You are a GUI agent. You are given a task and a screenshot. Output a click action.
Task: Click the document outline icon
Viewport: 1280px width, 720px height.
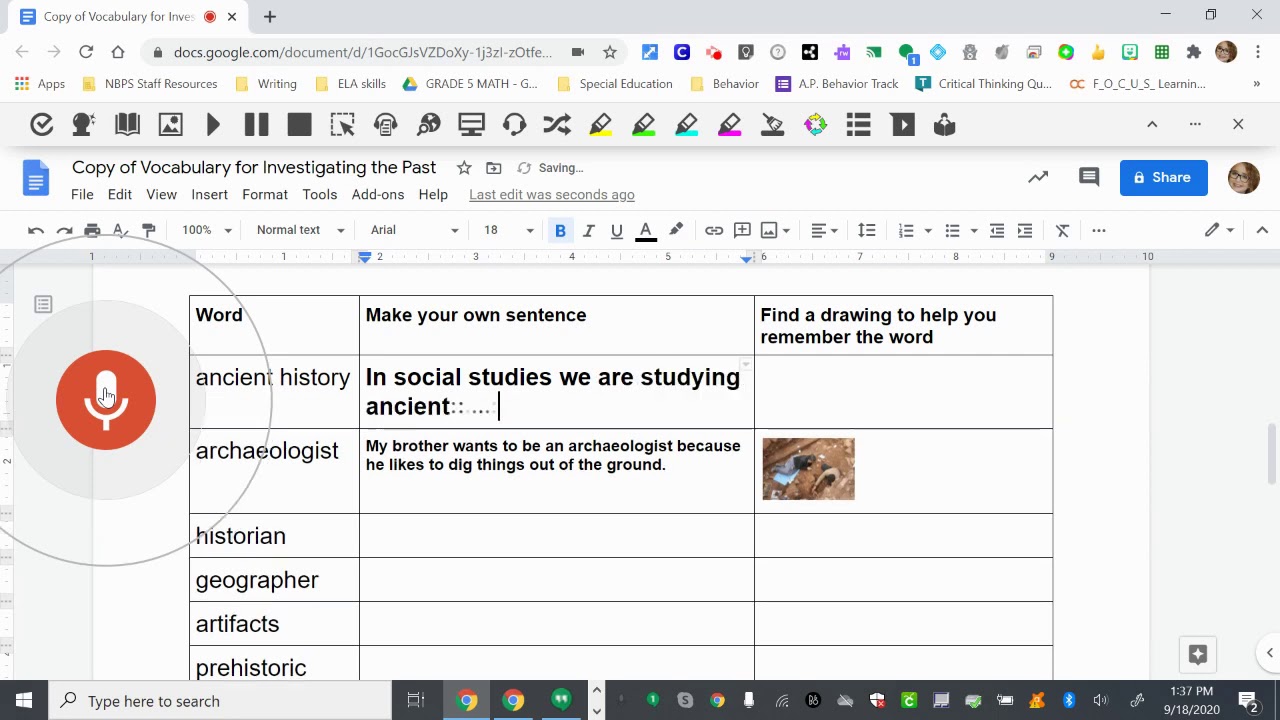pyautogui.click(x=43, y=304)
